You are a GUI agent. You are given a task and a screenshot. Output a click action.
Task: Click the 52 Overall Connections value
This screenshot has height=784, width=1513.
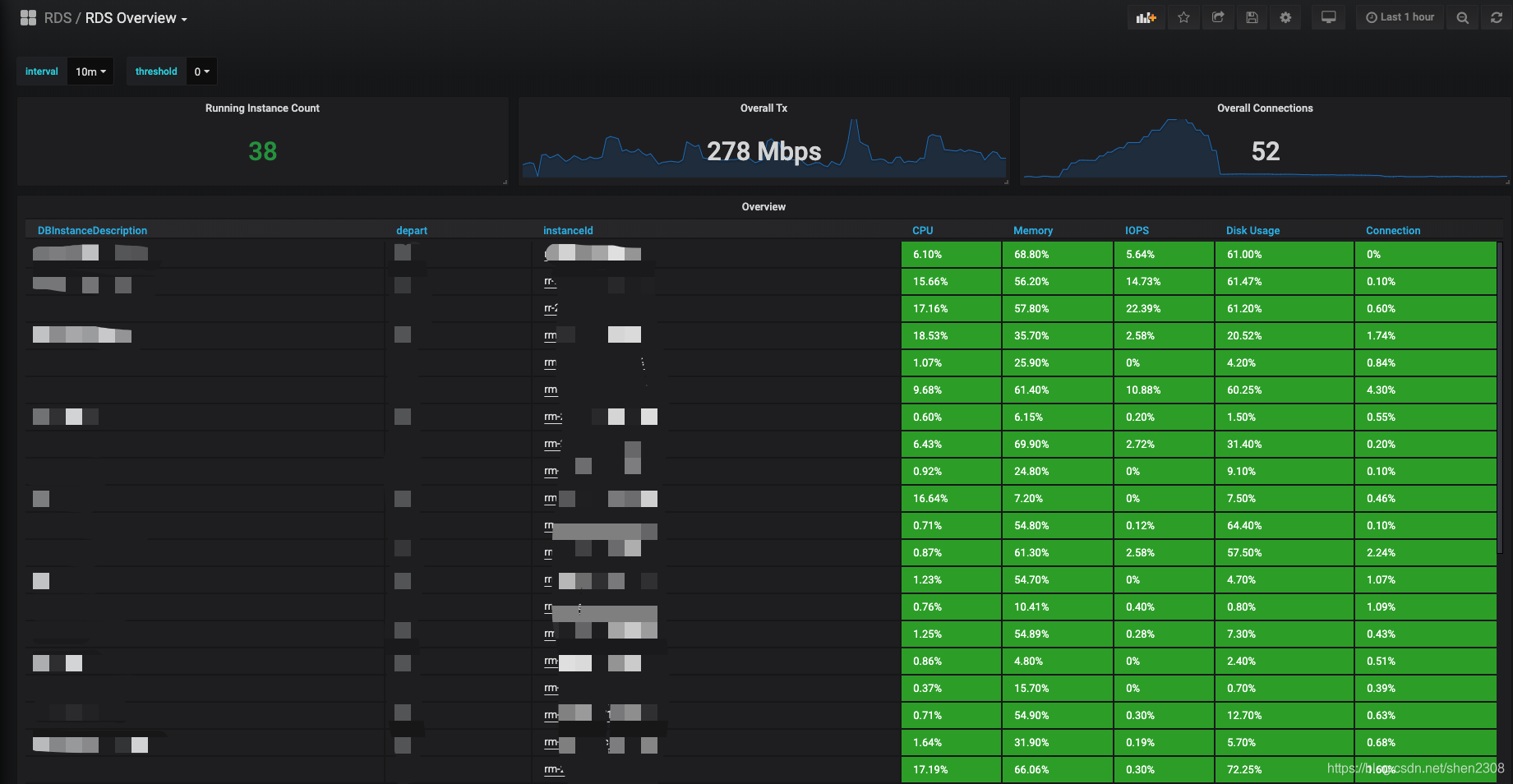click(1265, 151)
